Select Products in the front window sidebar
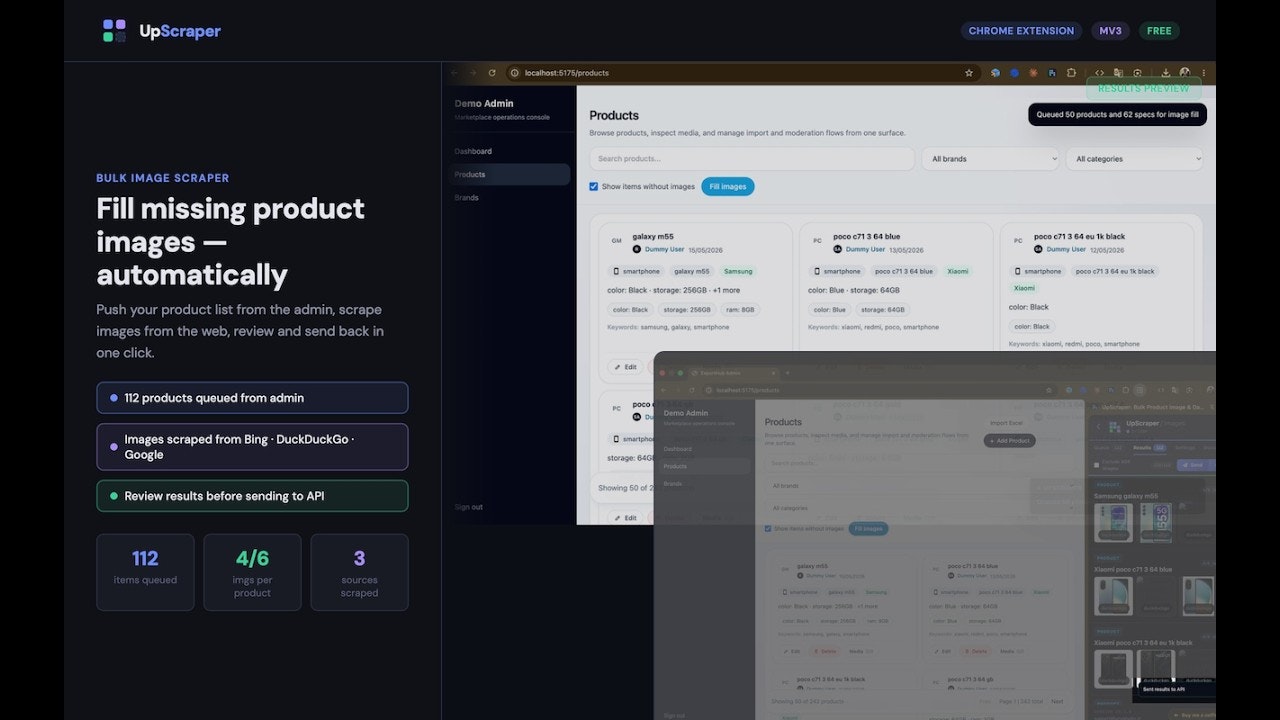The width and height of the screenshot is (1280, 720). (x=705, y=466)
